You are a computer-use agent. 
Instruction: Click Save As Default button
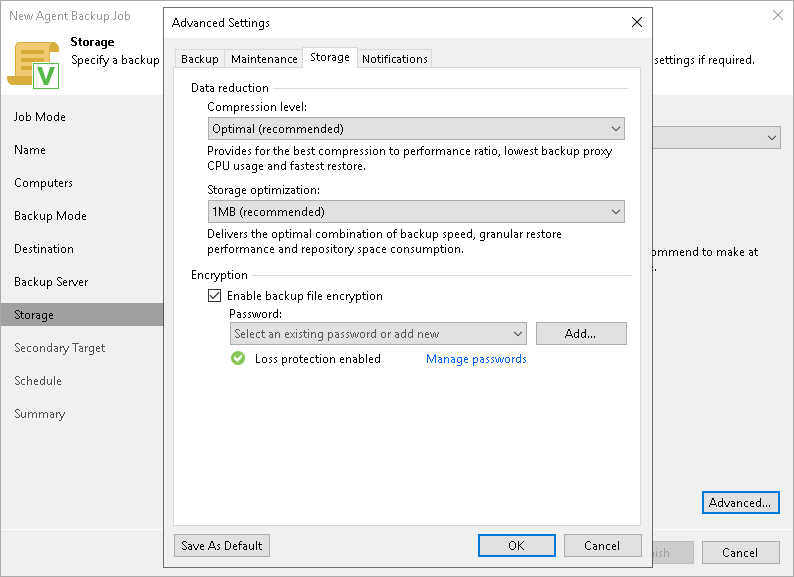(222, 546)
